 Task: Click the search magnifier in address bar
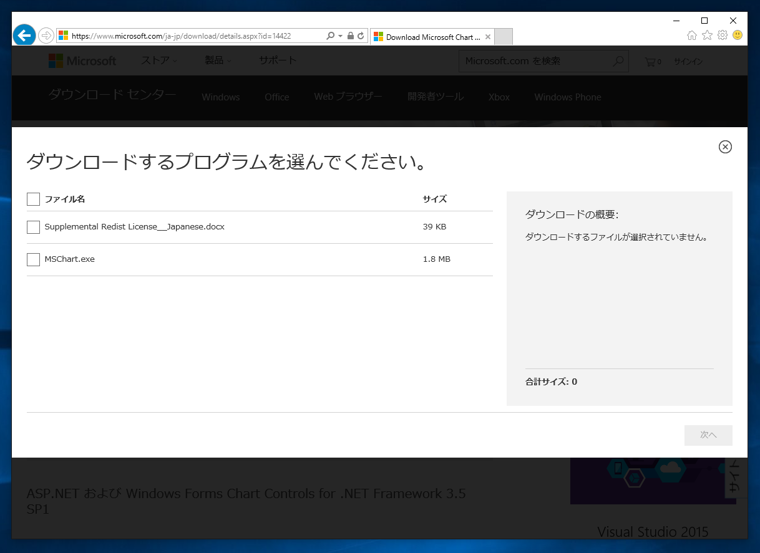coord(331,36)
